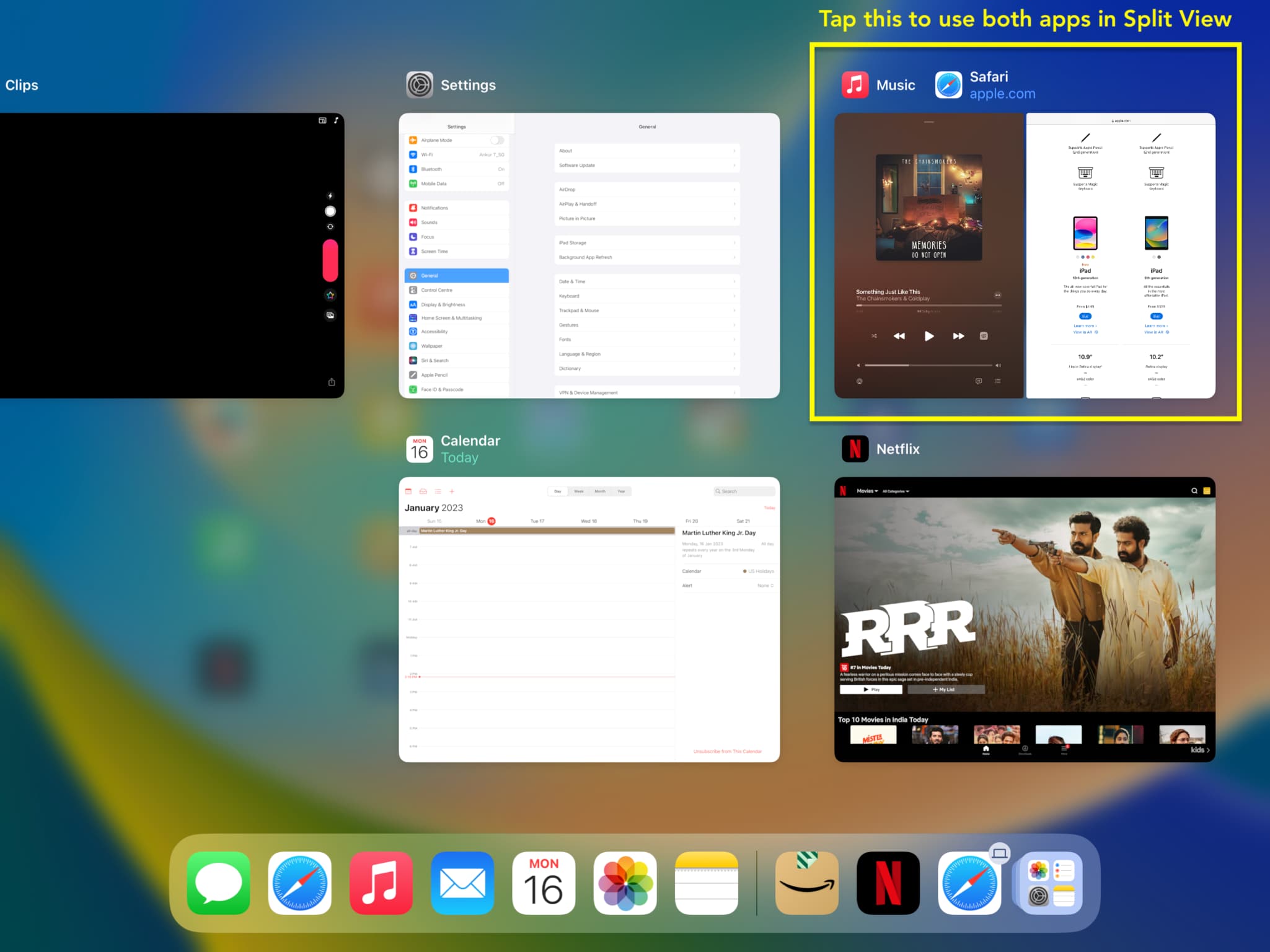Tap Memories Do Not Open album artwork
The image size is (1270, 952).
[x=928, y=208]
